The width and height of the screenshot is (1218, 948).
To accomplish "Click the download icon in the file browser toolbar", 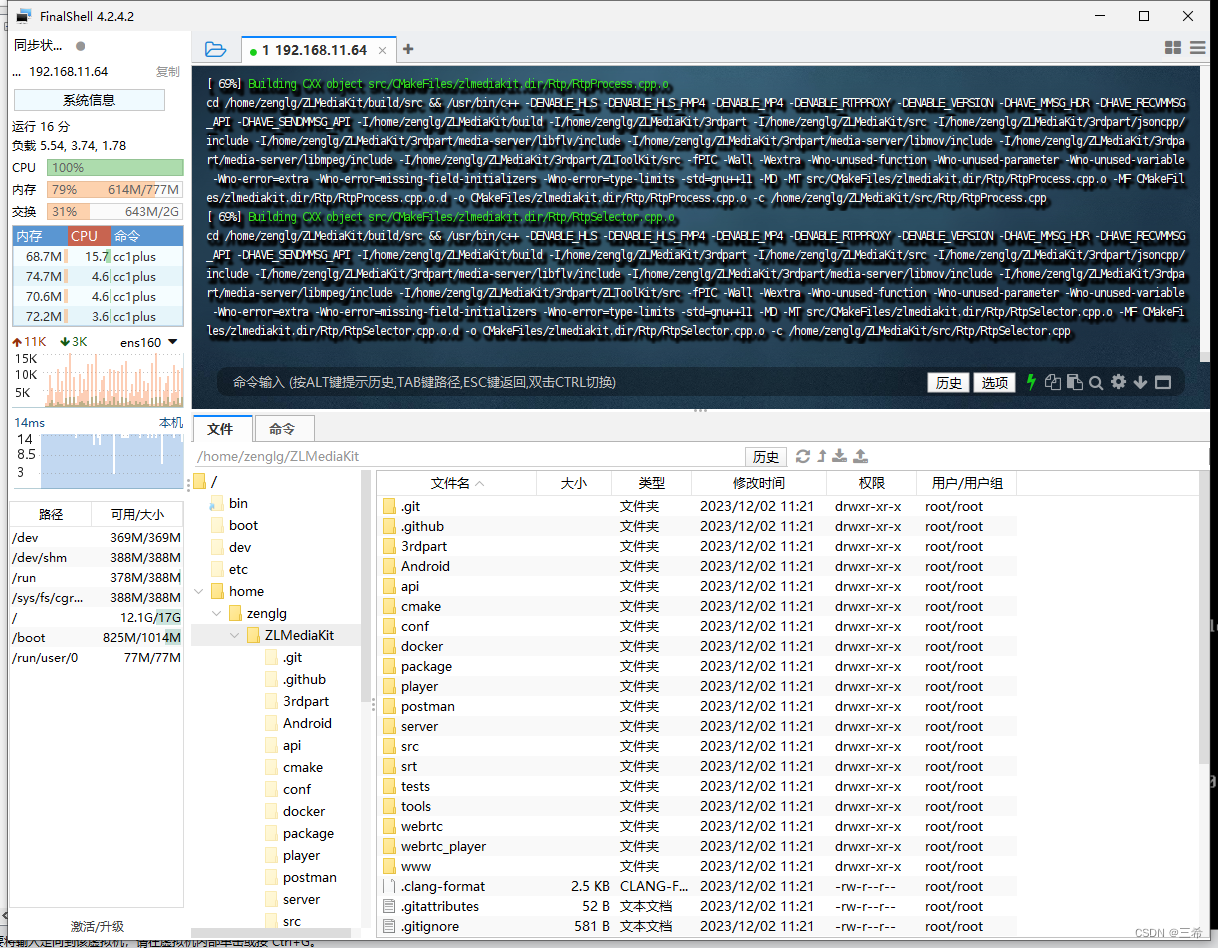I will pyautogui.click(x=838, y=457).
